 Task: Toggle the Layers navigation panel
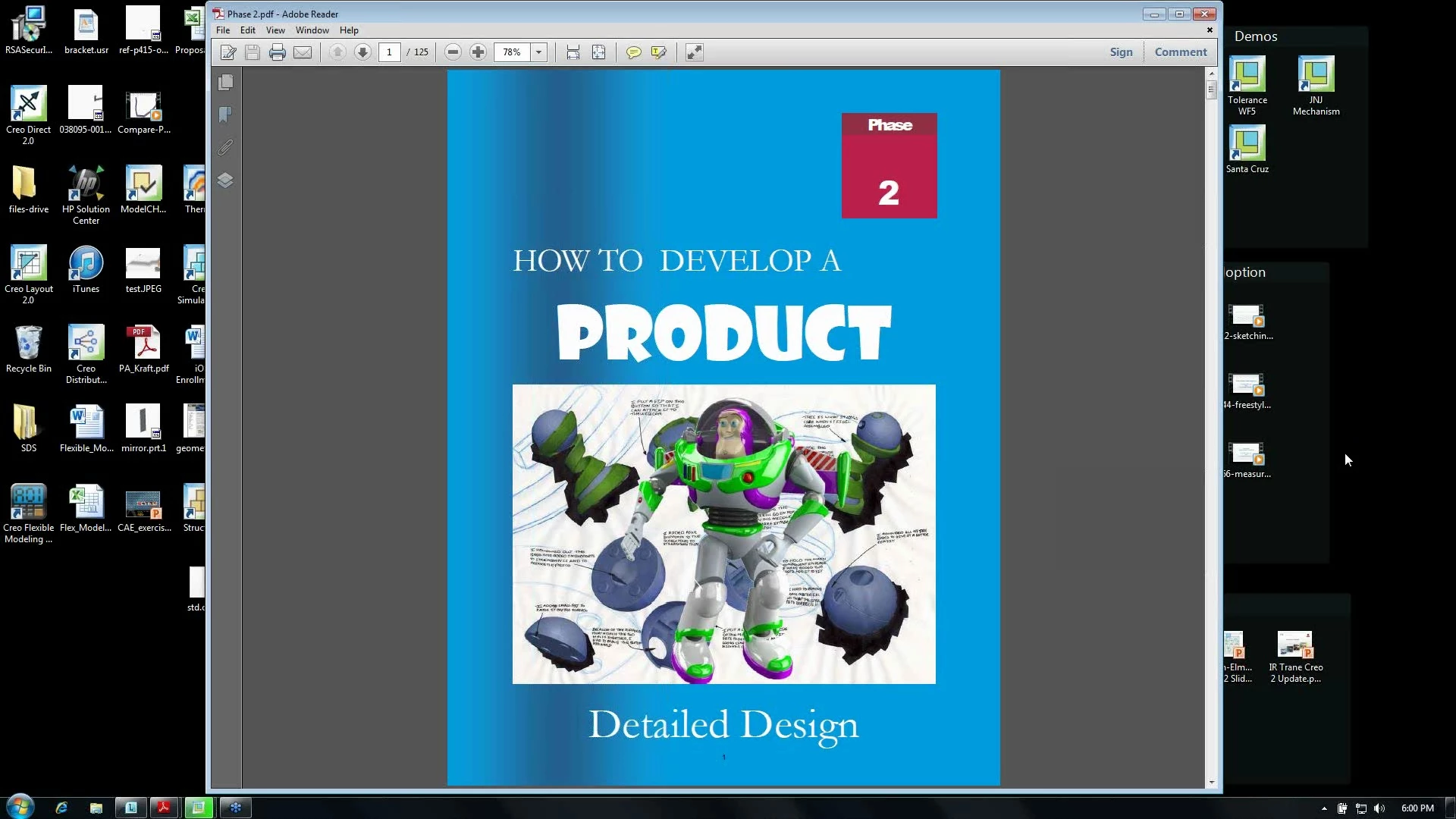[x=225, y=180]
